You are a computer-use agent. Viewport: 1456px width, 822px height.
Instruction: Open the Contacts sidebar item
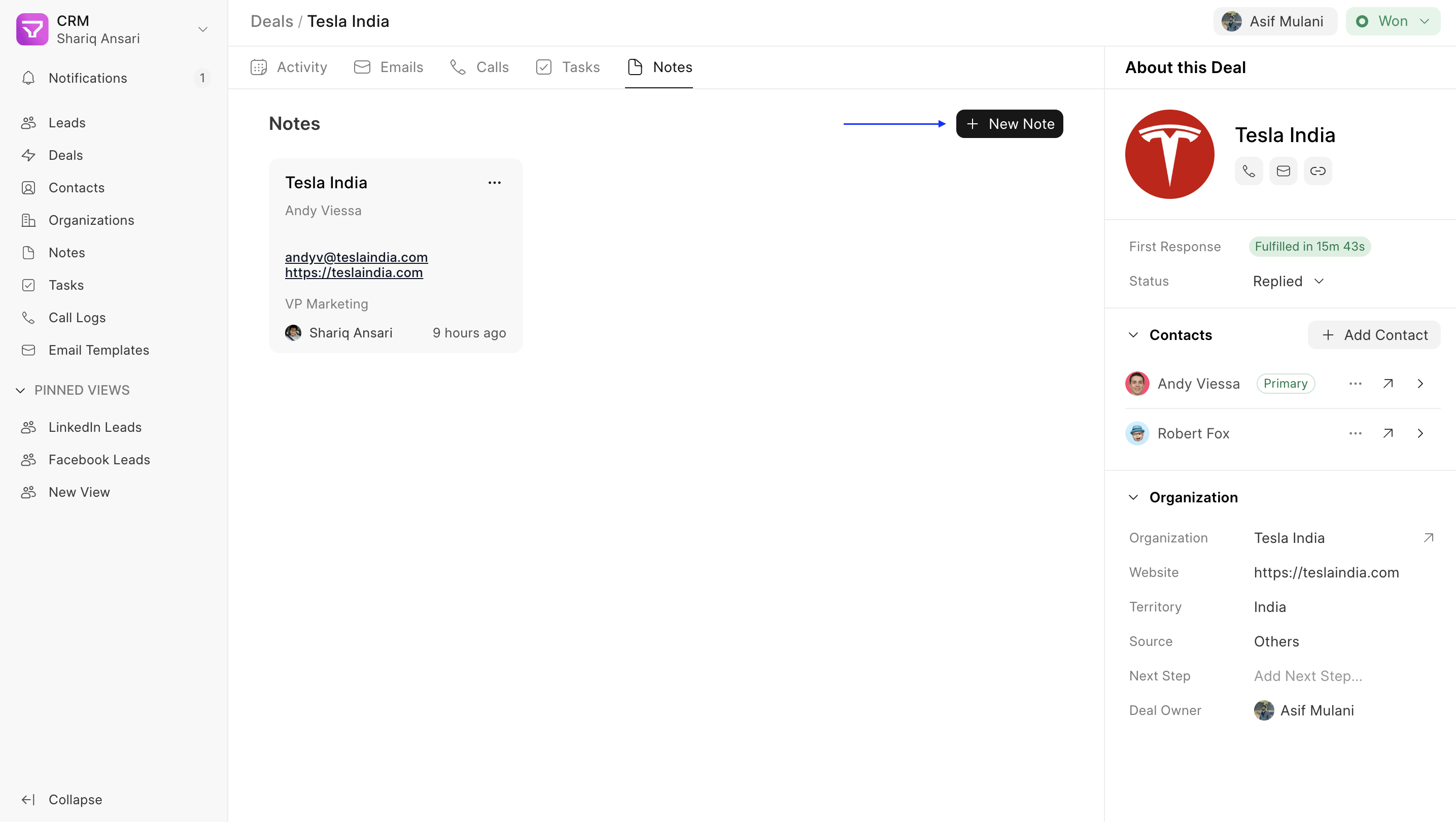[x=114, y=188]
